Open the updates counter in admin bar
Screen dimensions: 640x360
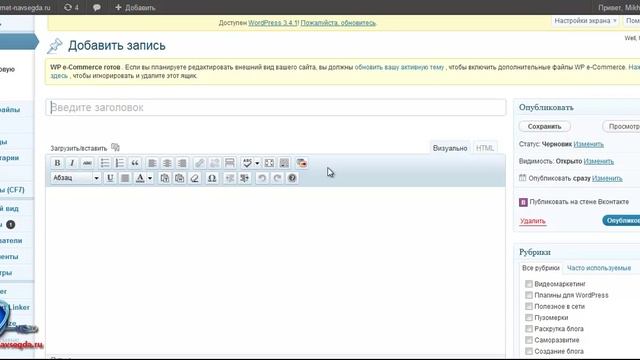(x=71, y=7)
